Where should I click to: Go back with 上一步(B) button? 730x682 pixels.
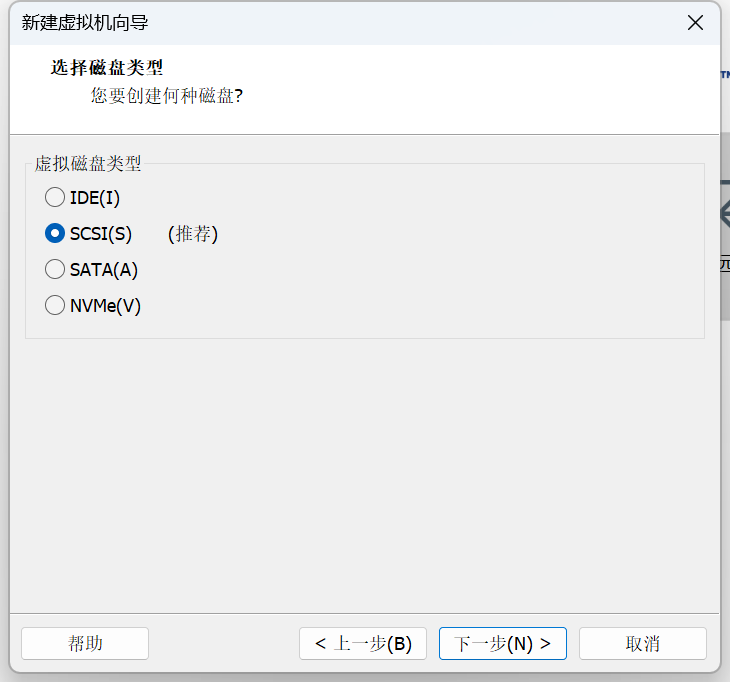click(363, 643)
